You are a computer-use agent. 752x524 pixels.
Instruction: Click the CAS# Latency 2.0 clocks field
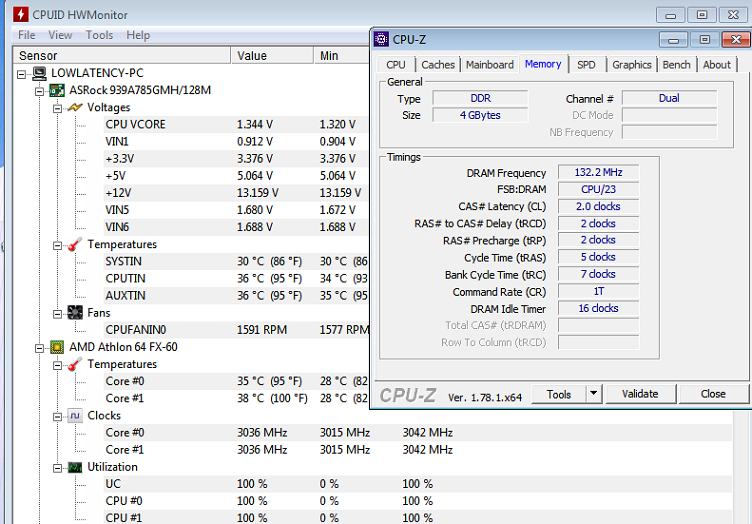(599, 207)
